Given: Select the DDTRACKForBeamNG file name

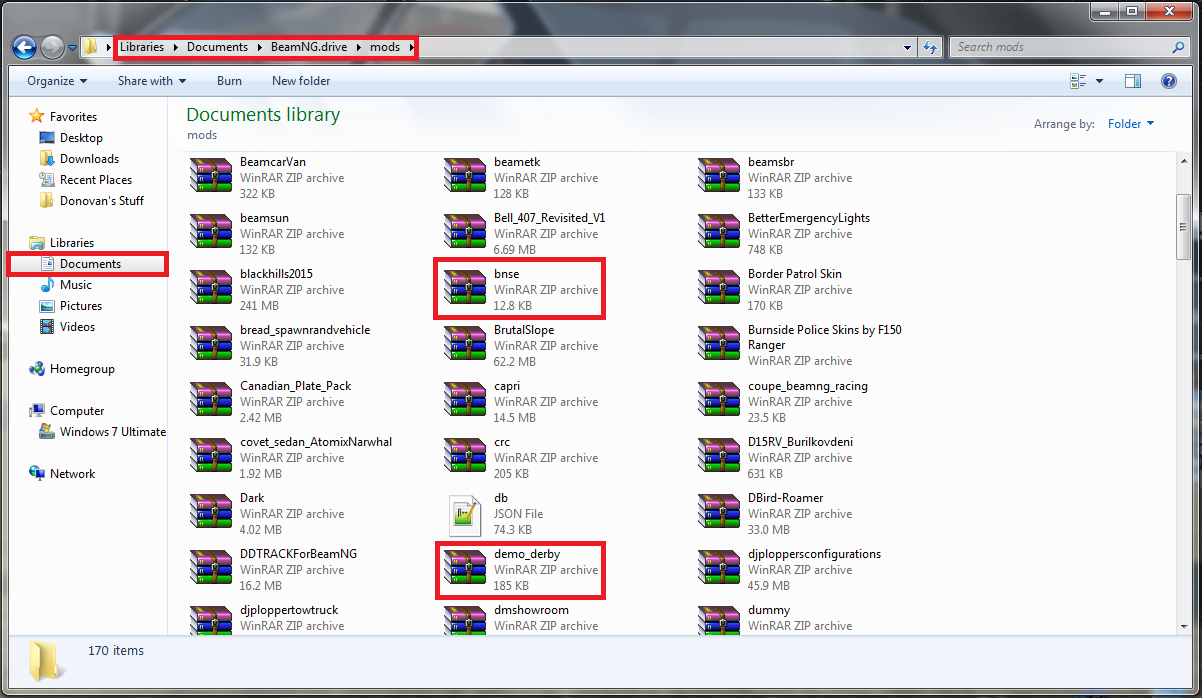Looking at the screenshot, I should point(299,554).
